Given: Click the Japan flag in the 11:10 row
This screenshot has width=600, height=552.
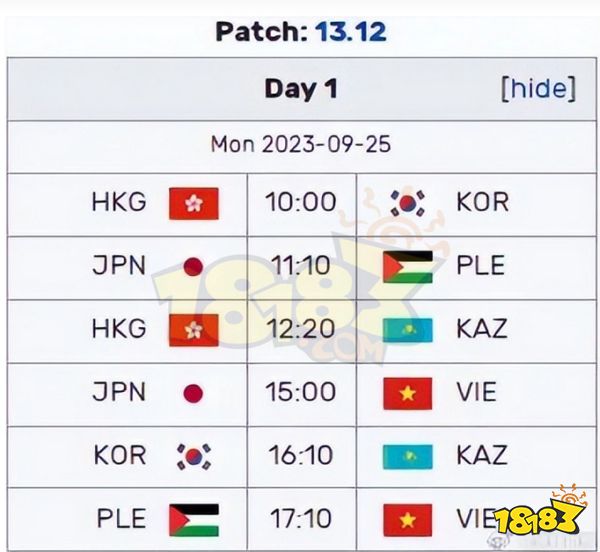Looking at the screenshot, I should [x=194, y=266].
